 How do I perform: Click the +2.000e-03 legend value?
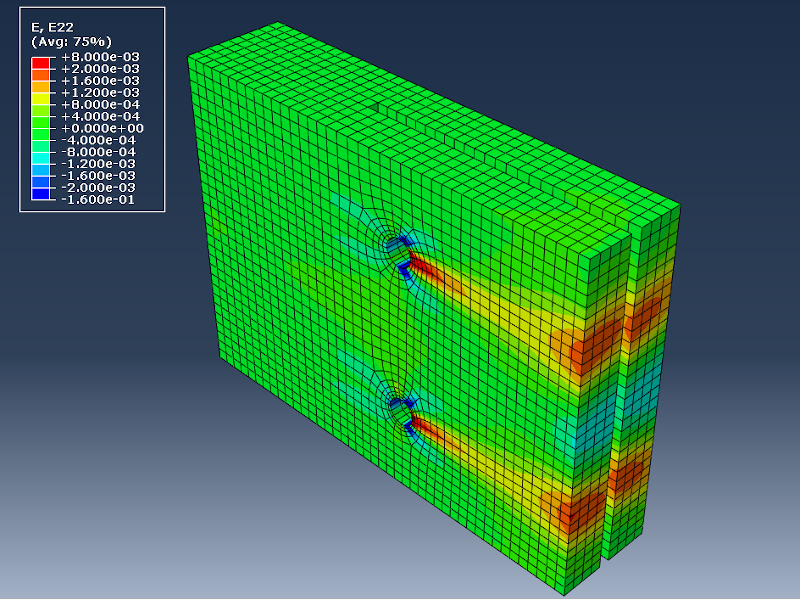tap(100, 68)
